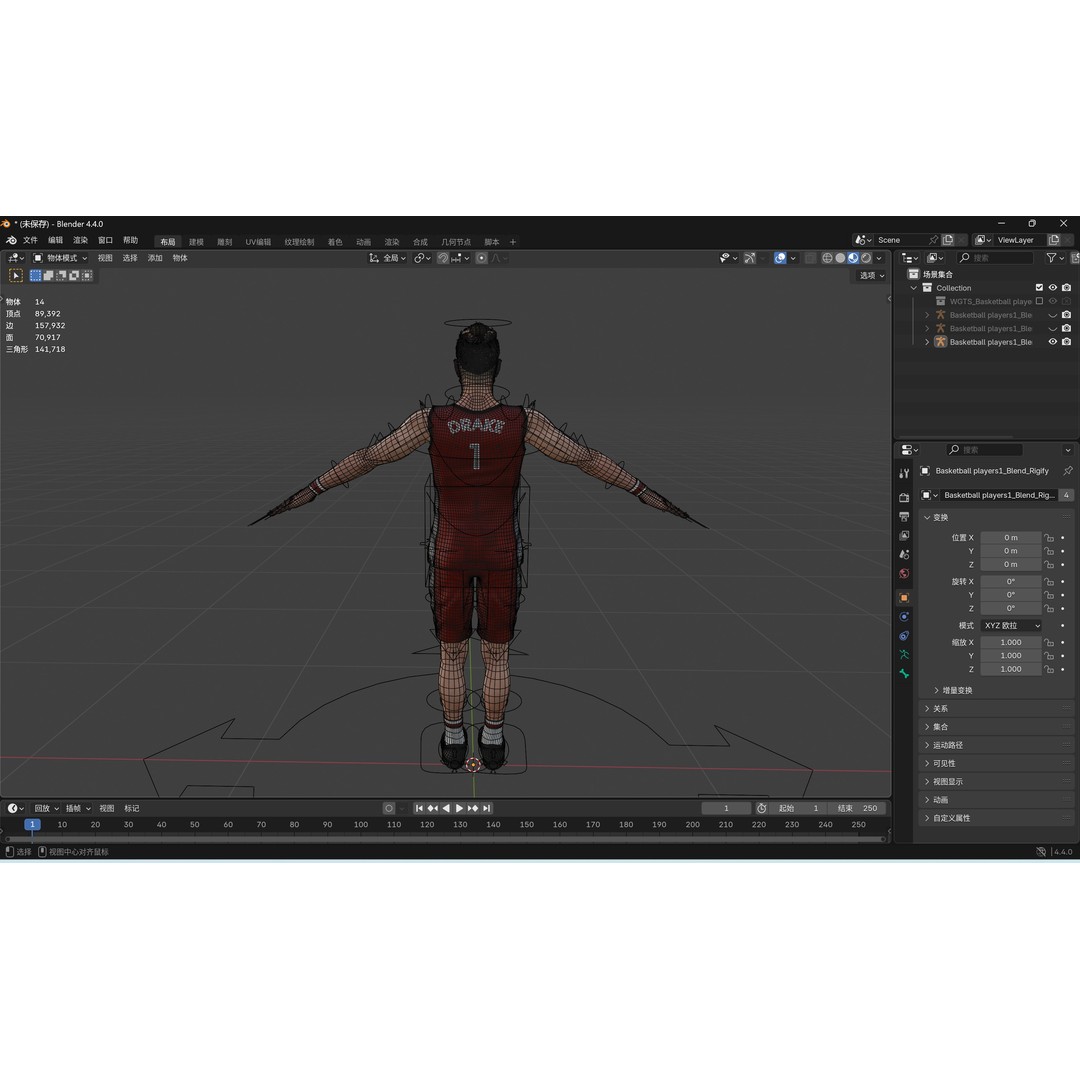The width and height of the screenshot is (1080, 1080).
Task: Open the World properties globe icon
Action: pyautogui.click(x=904, y=573)
